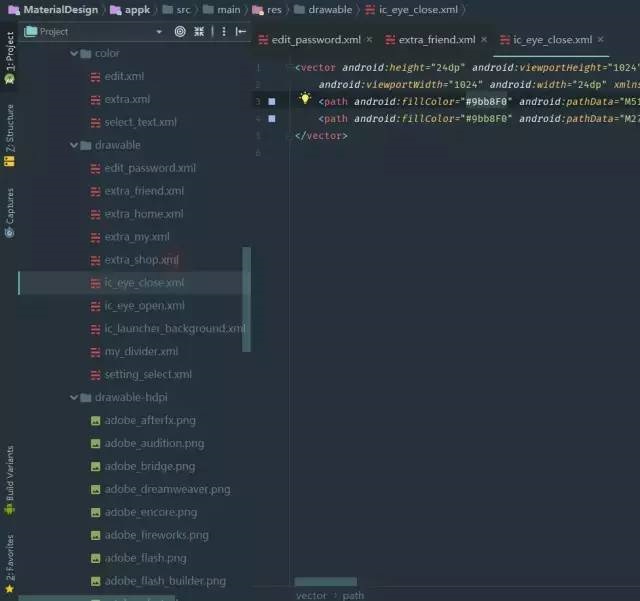Click the collapse all icon in Project panel
The width and height of the screenshot is (640, 601).
(199, 31)
